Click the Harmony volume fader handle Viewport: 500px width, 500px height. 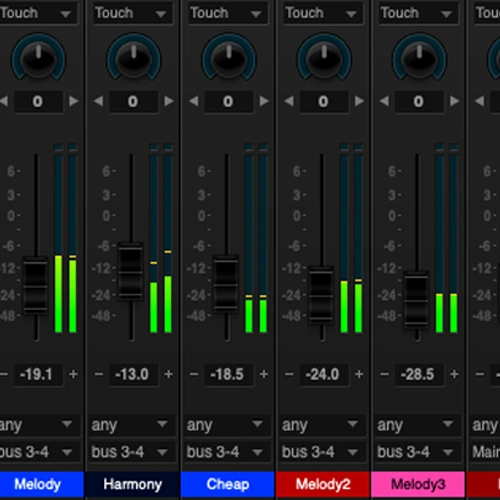click(131, 271)
